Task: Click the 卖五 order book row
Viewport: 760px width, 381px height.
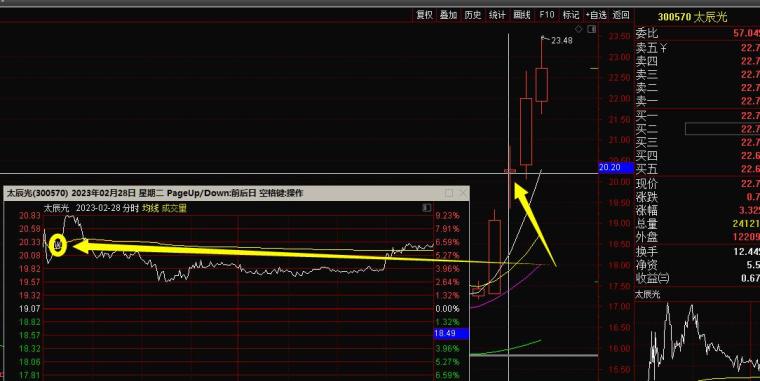Action: 697,48
